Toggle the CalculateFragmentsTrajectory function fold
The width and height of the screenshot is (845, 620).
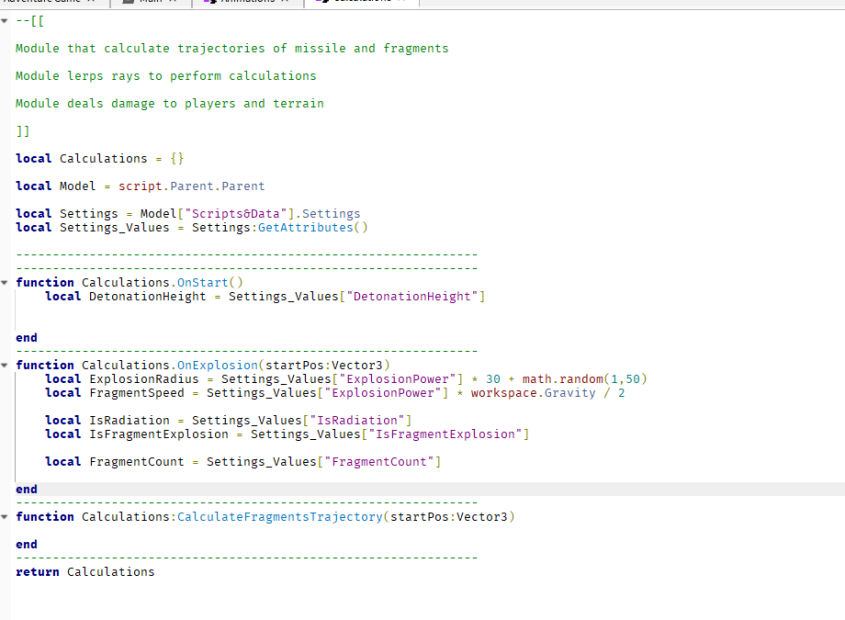(x=4, y=516)
